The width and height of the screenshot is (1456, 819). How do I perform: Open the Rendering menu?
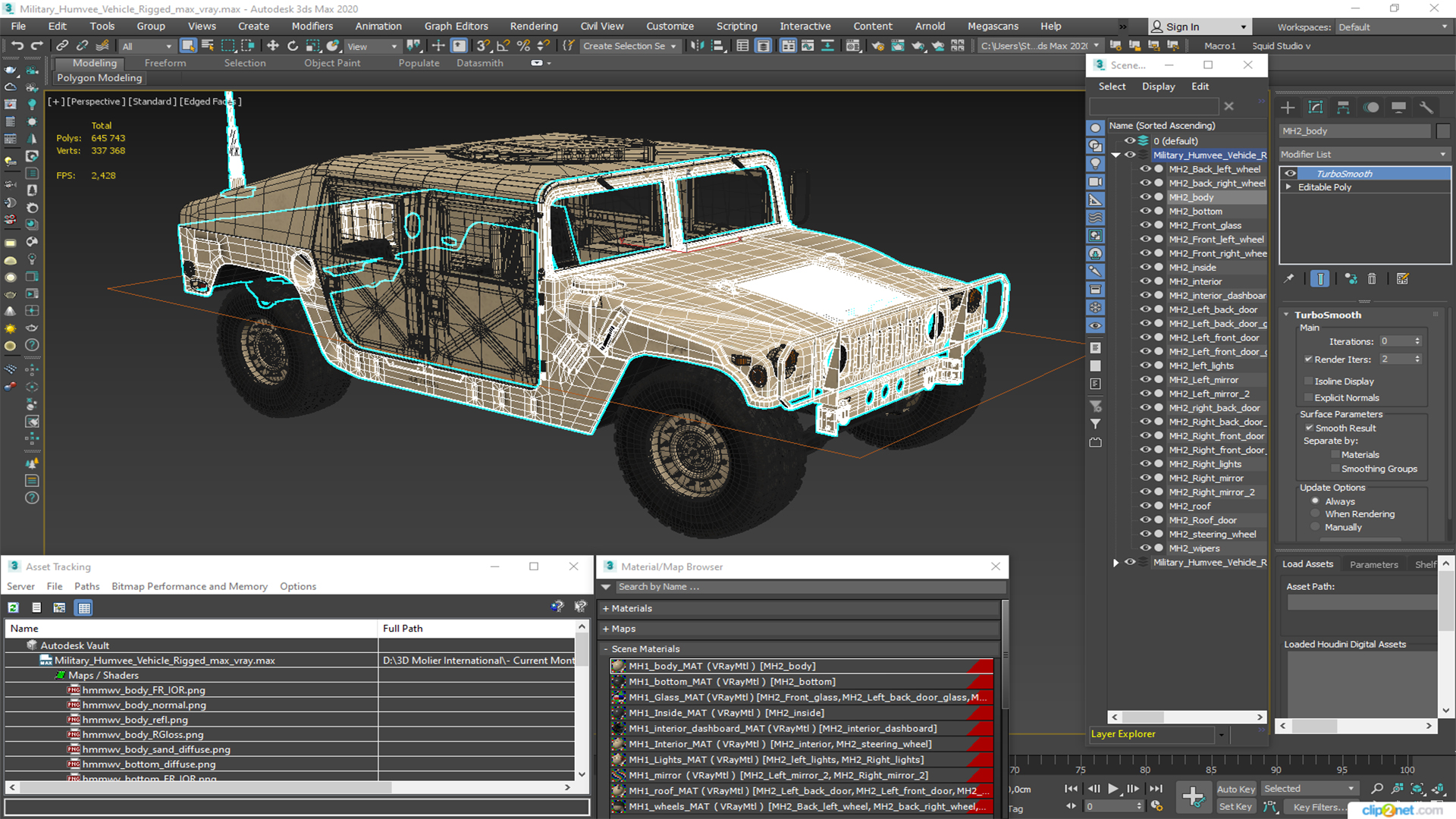(x=533, y=26)
